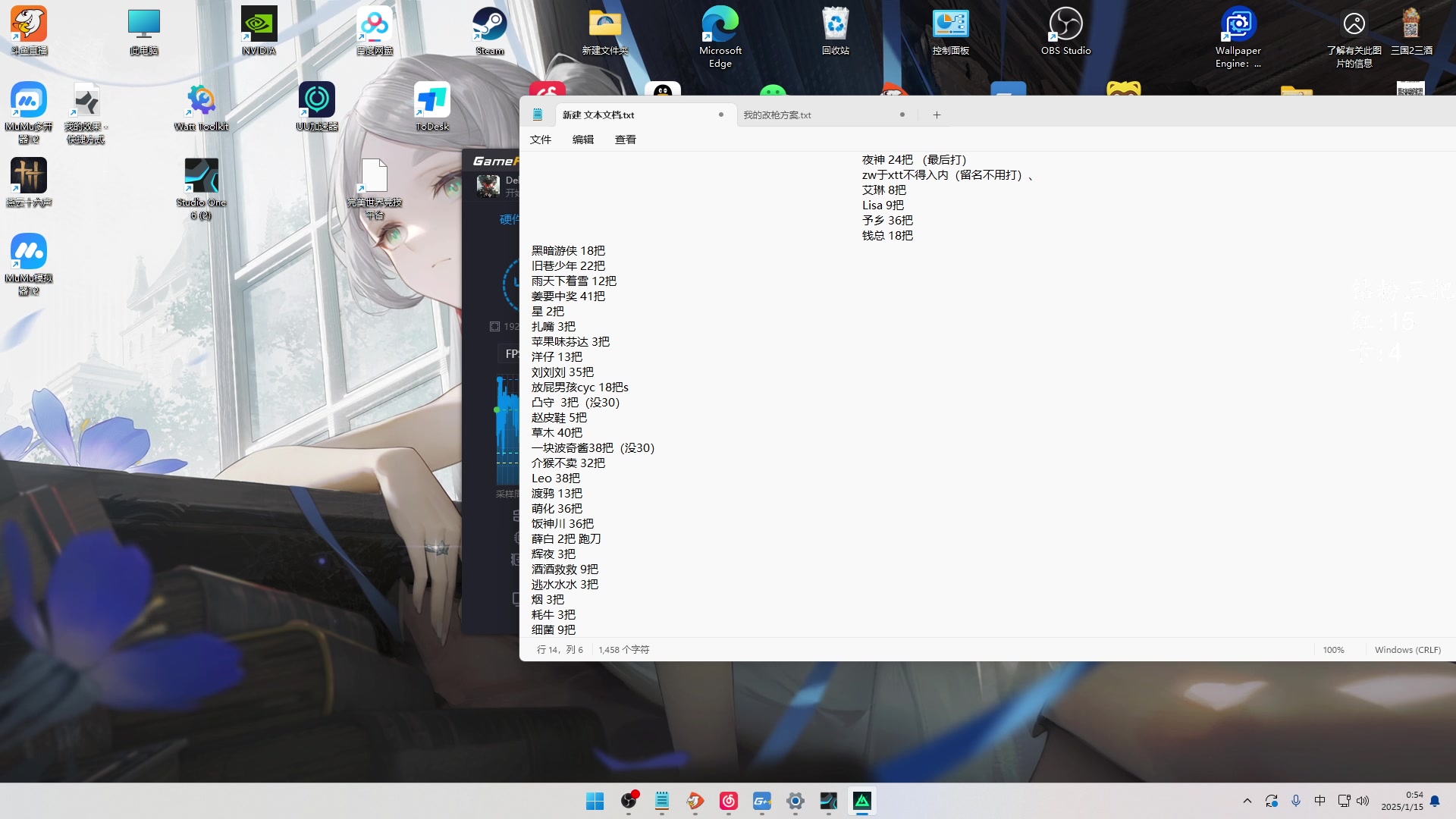Switch to the 我的改枪方案.txt tab

point(826,115)
